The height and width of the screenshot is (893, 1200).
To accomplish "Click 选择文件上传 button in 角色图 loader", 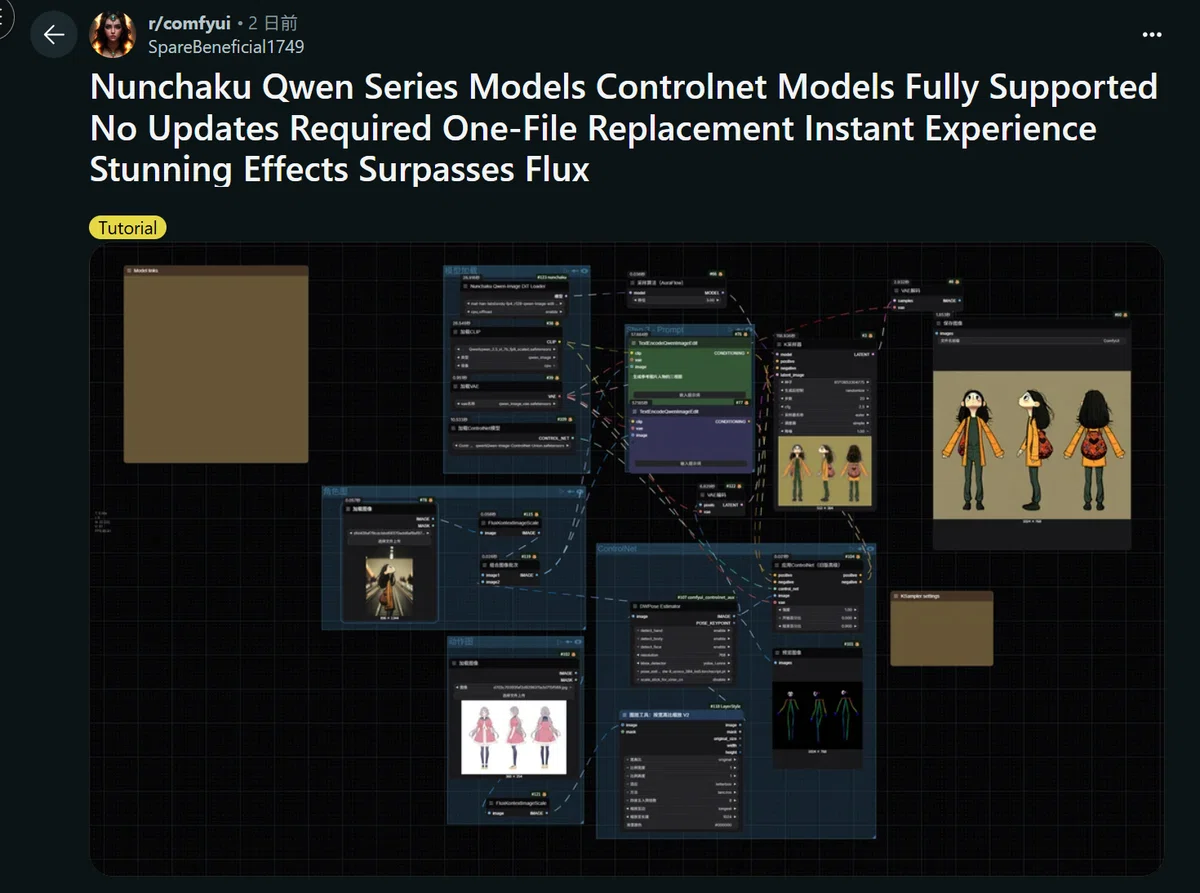I will (x=389, y=541).
